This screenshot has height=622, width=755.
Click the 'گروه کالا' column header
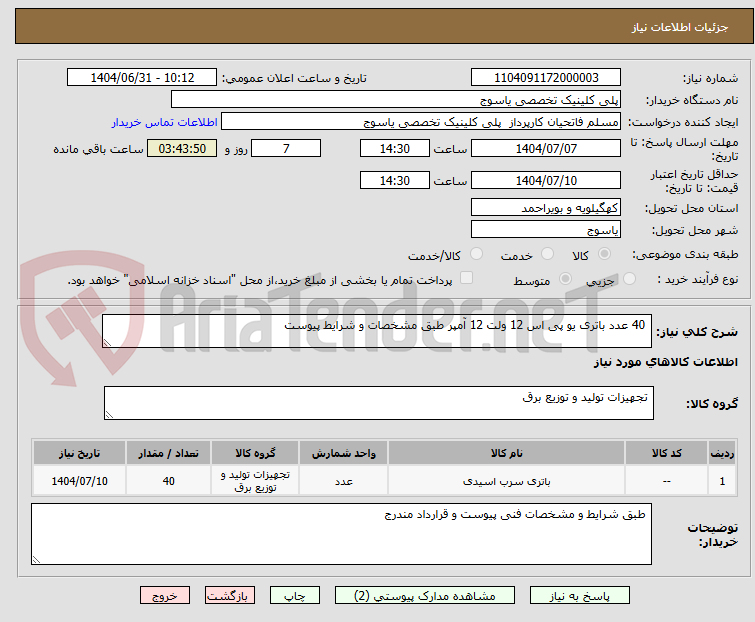point(255,453)
